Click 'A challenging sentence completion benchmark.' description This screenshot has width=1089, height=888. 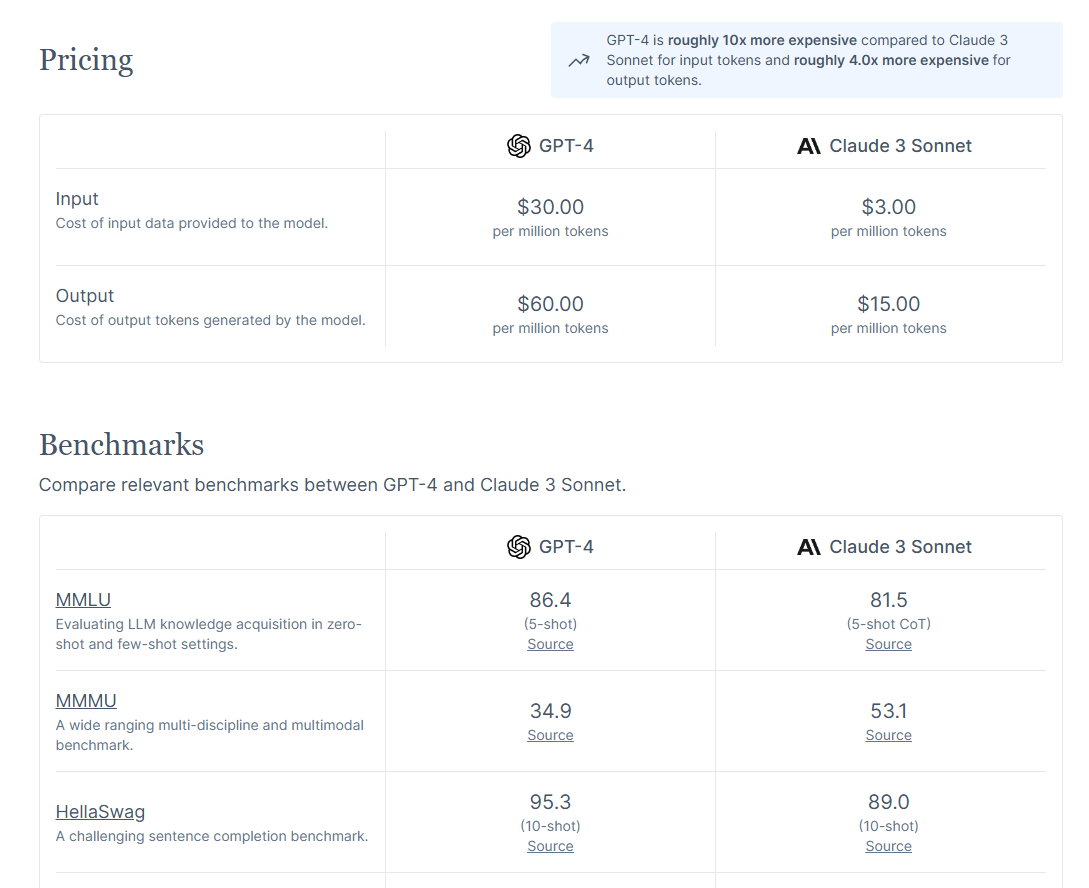(x=212, y=837)
